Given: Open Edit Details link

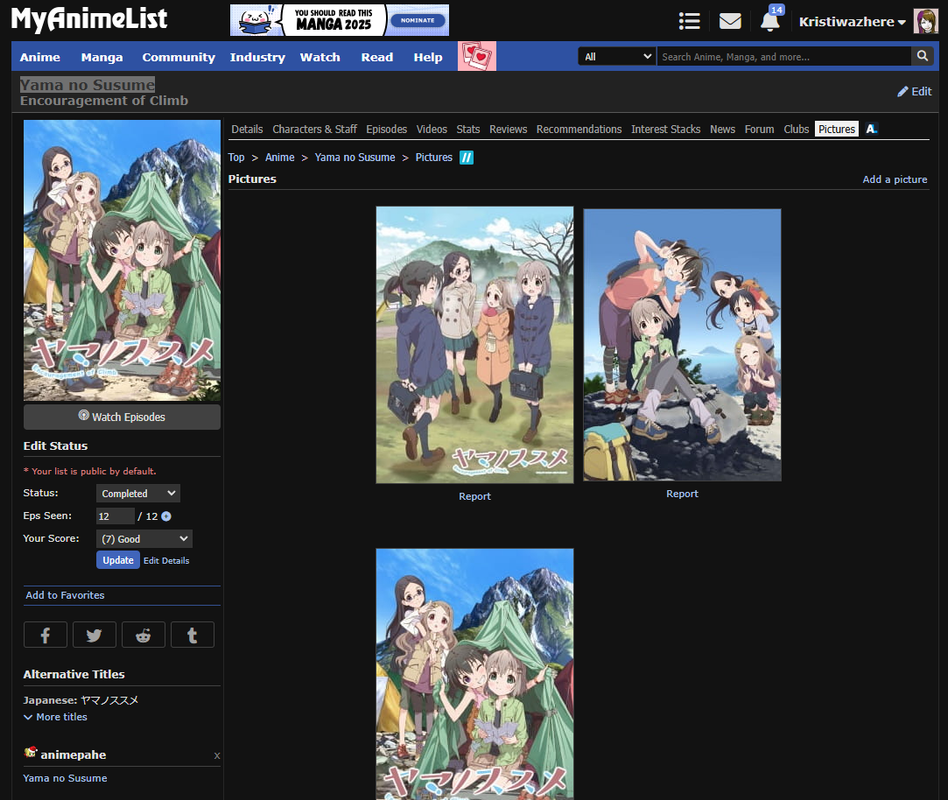Looking at the screenshot, I should click(x=166, y=561).
